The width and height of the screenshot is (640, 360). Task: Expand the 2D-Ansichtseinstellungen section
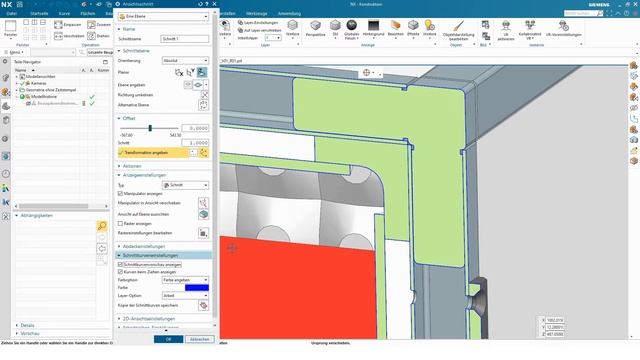click(148, 319)
